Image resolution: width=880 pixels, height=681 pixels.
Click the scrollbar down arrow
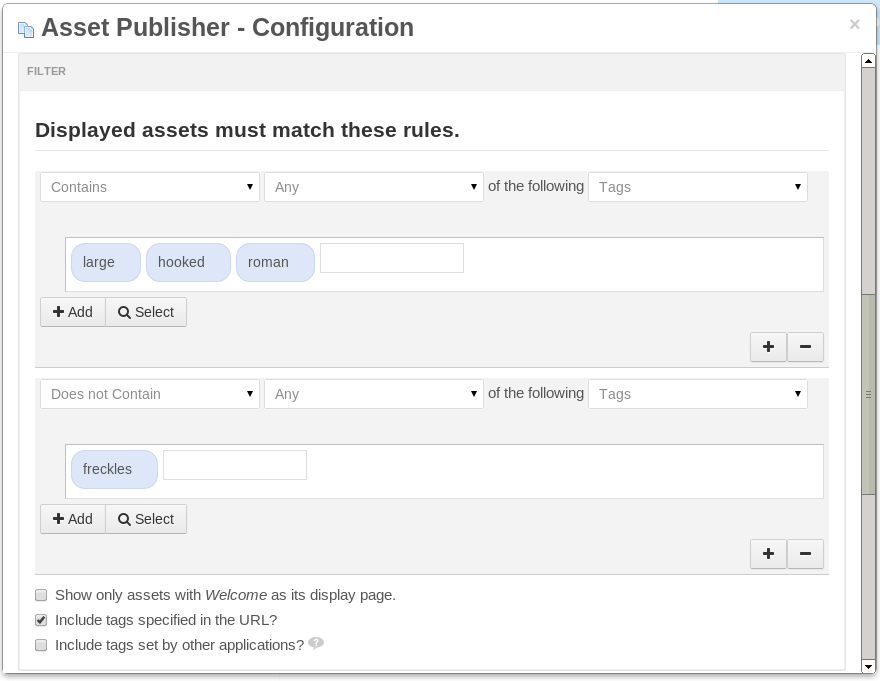[868, 667]
